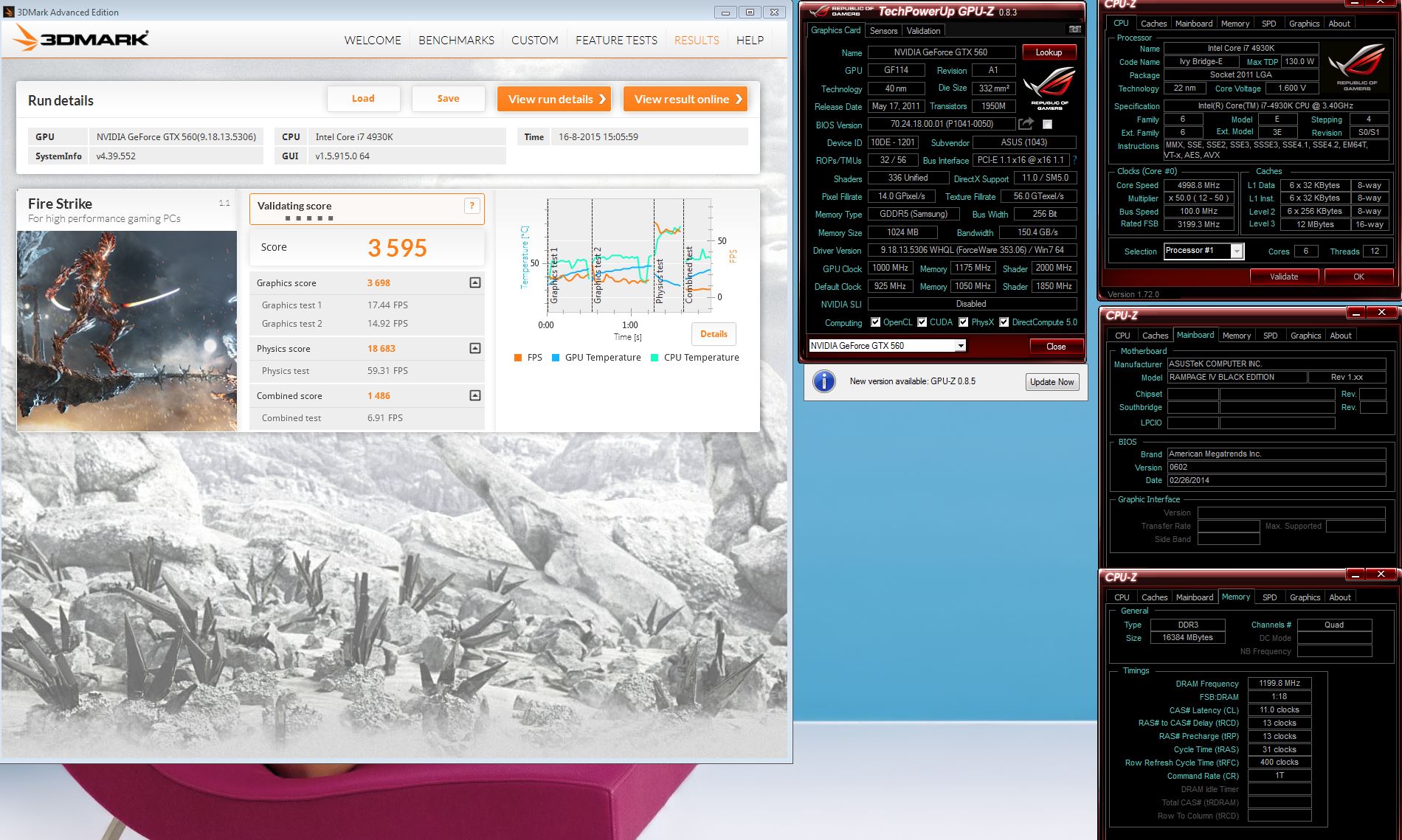Toggle the UEFI checkbox next to BIOS version
The image size is (1402, 840).
click(1047, 124)
